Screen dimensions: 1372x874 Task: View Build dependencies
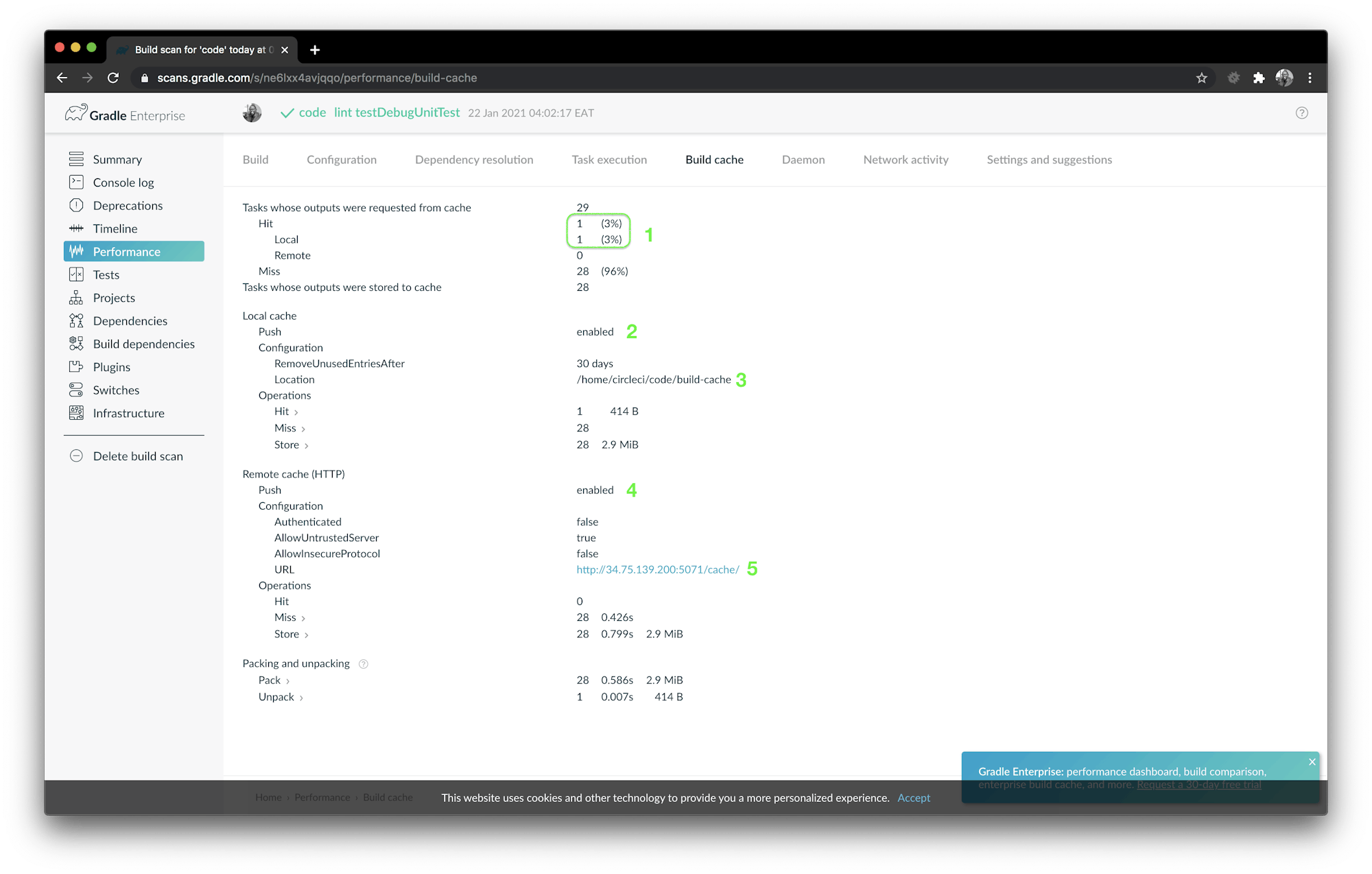pos(143,344)
